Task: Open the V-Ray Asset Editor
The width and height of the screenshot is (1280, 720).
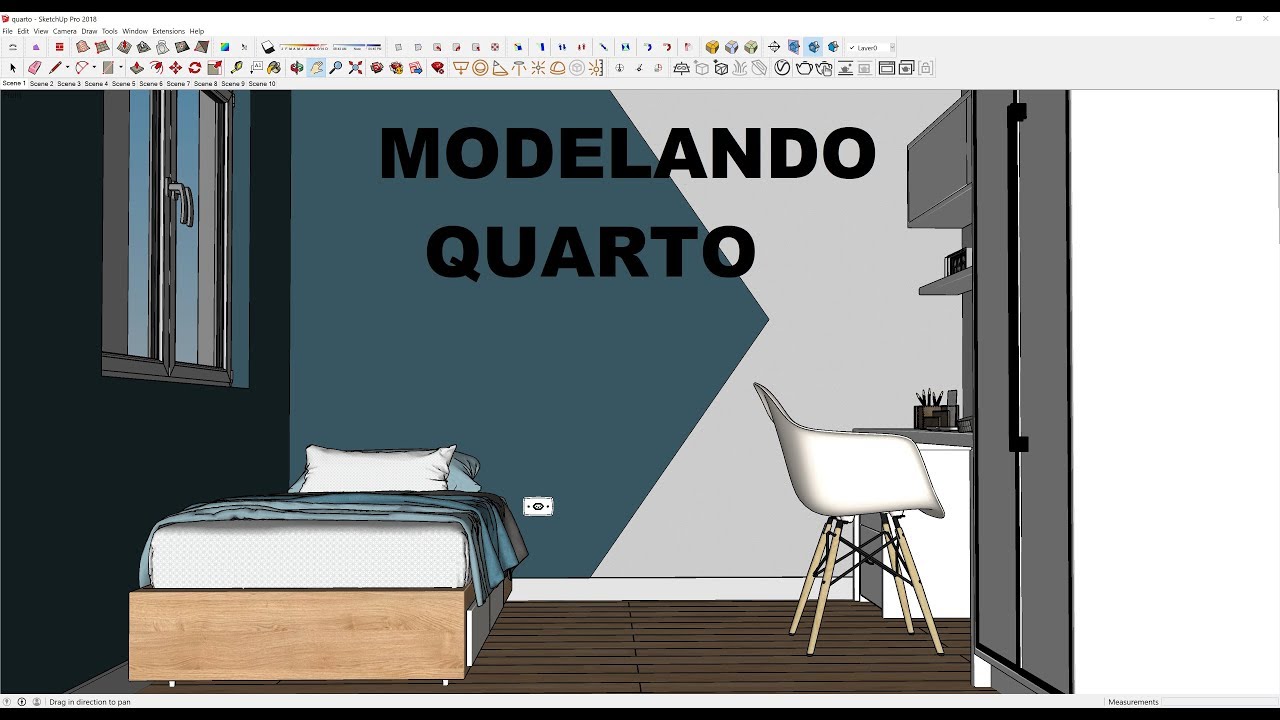Action: point(782,68)
